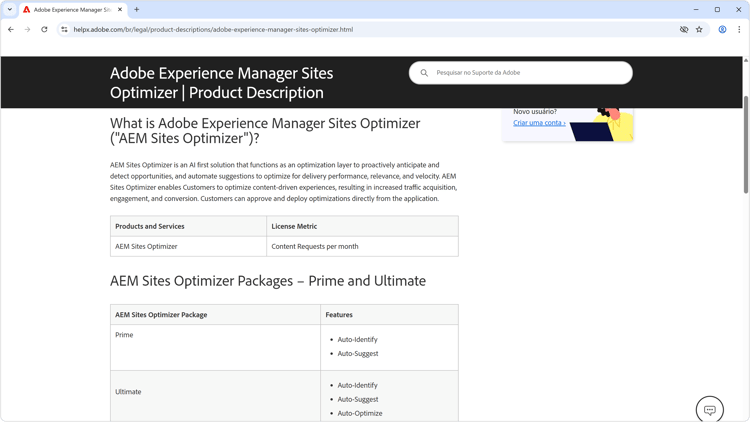Screen dimensions: 750x422
Task: Open the Chrome profile icon
Action: click(722, 29)
